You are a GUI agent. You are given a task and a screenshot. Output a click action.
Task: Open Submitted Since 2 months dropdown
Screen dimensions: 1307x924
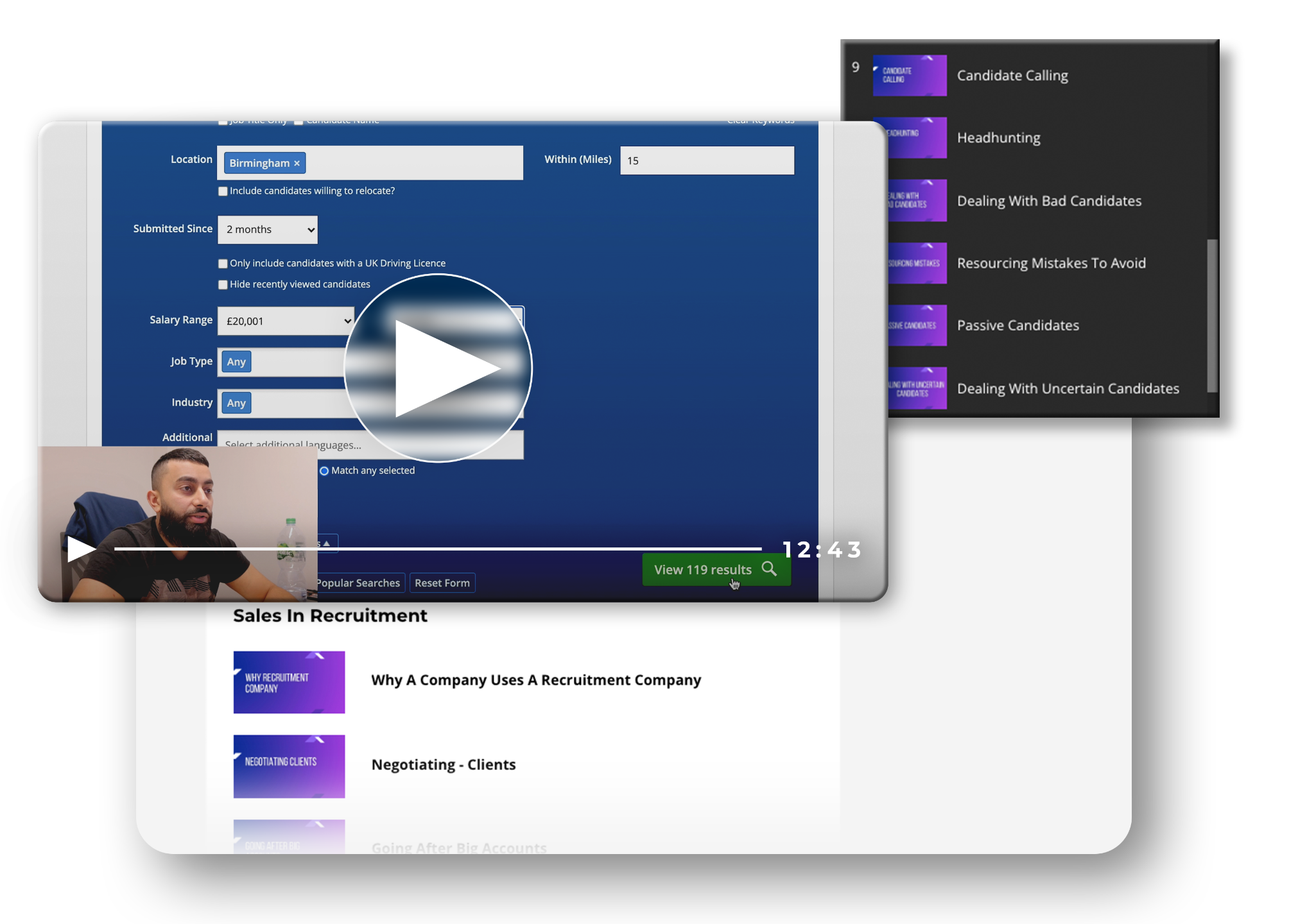268,230
